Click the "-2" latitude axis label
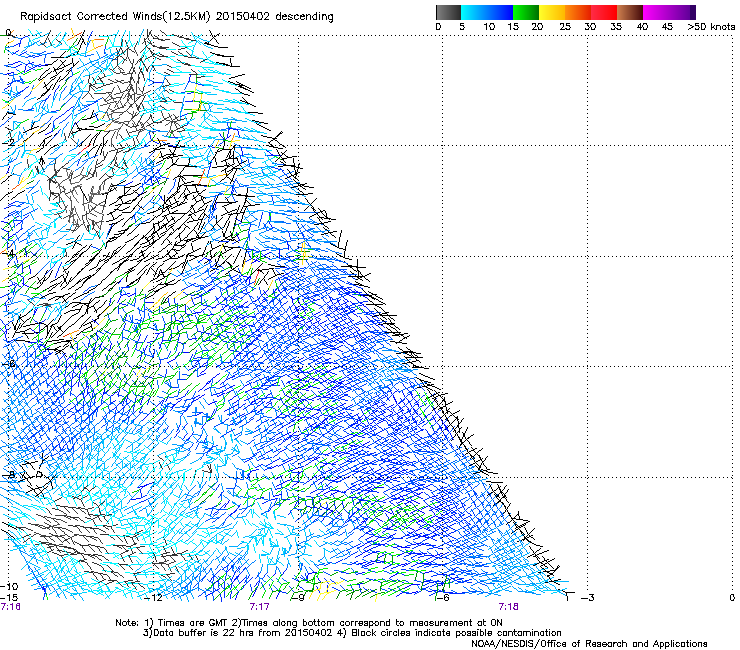The height and width of the screenshot is (650, 740). 8,142
